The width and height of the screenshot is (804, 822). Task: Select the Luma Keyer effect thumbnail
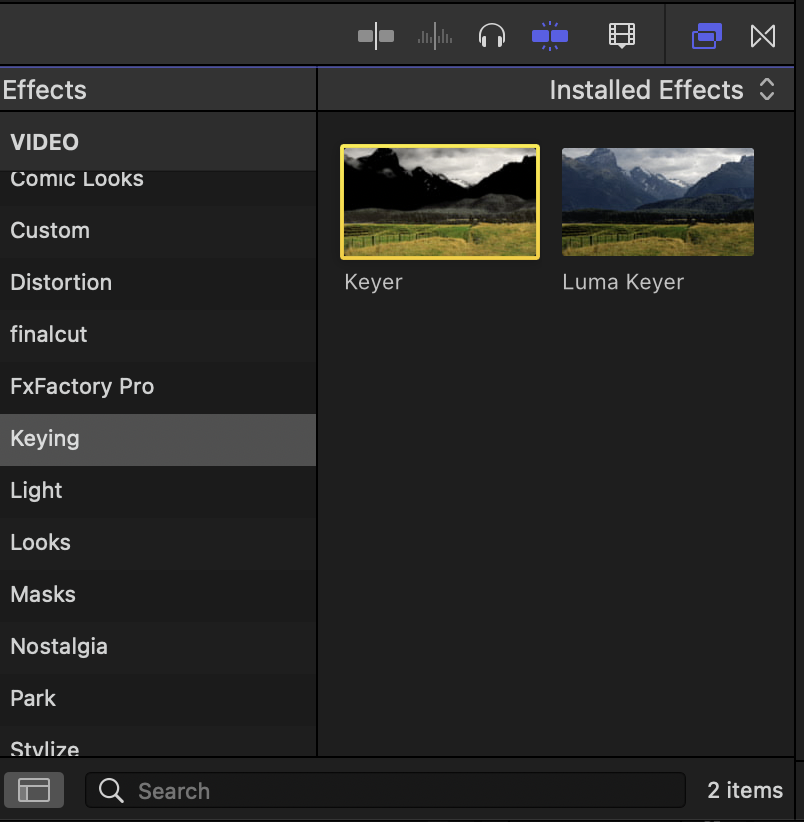[x=658, y=202]
